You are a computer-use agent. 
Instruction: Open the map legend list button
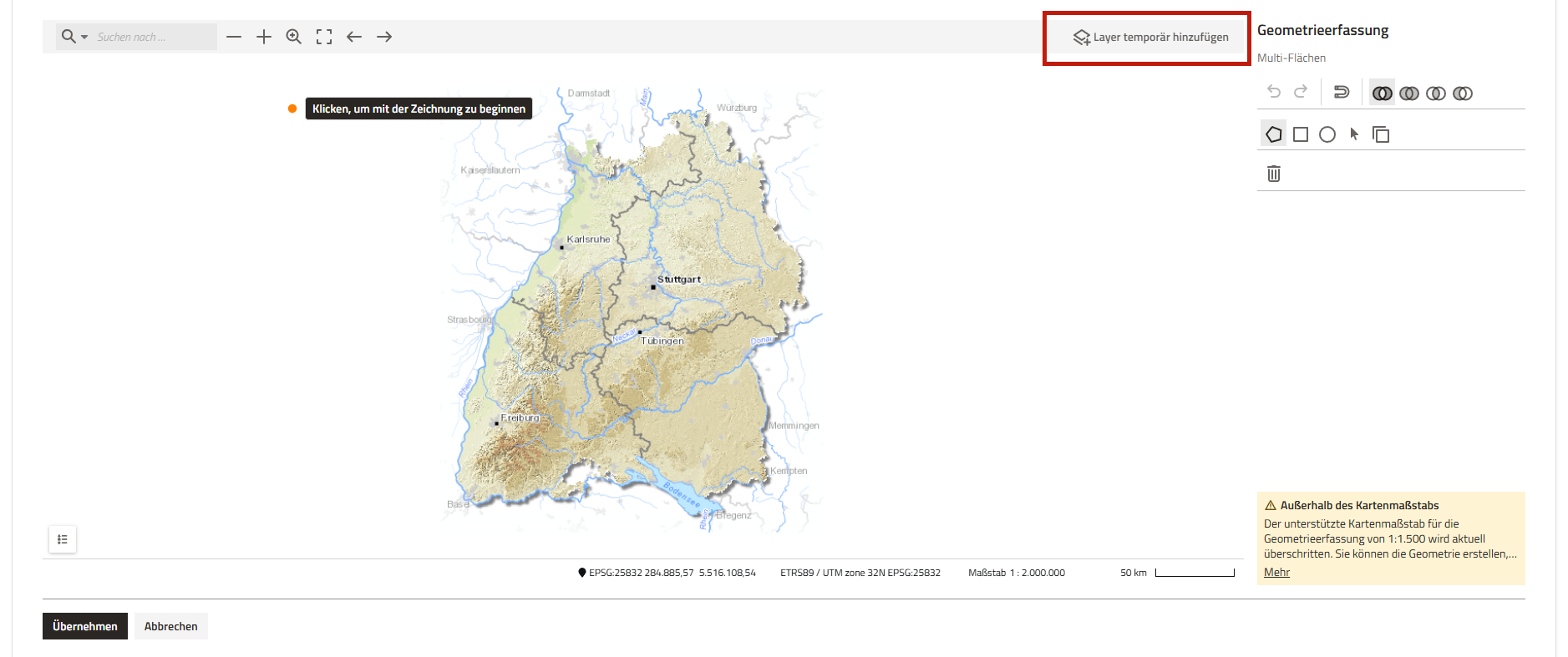tap(63, 539)
